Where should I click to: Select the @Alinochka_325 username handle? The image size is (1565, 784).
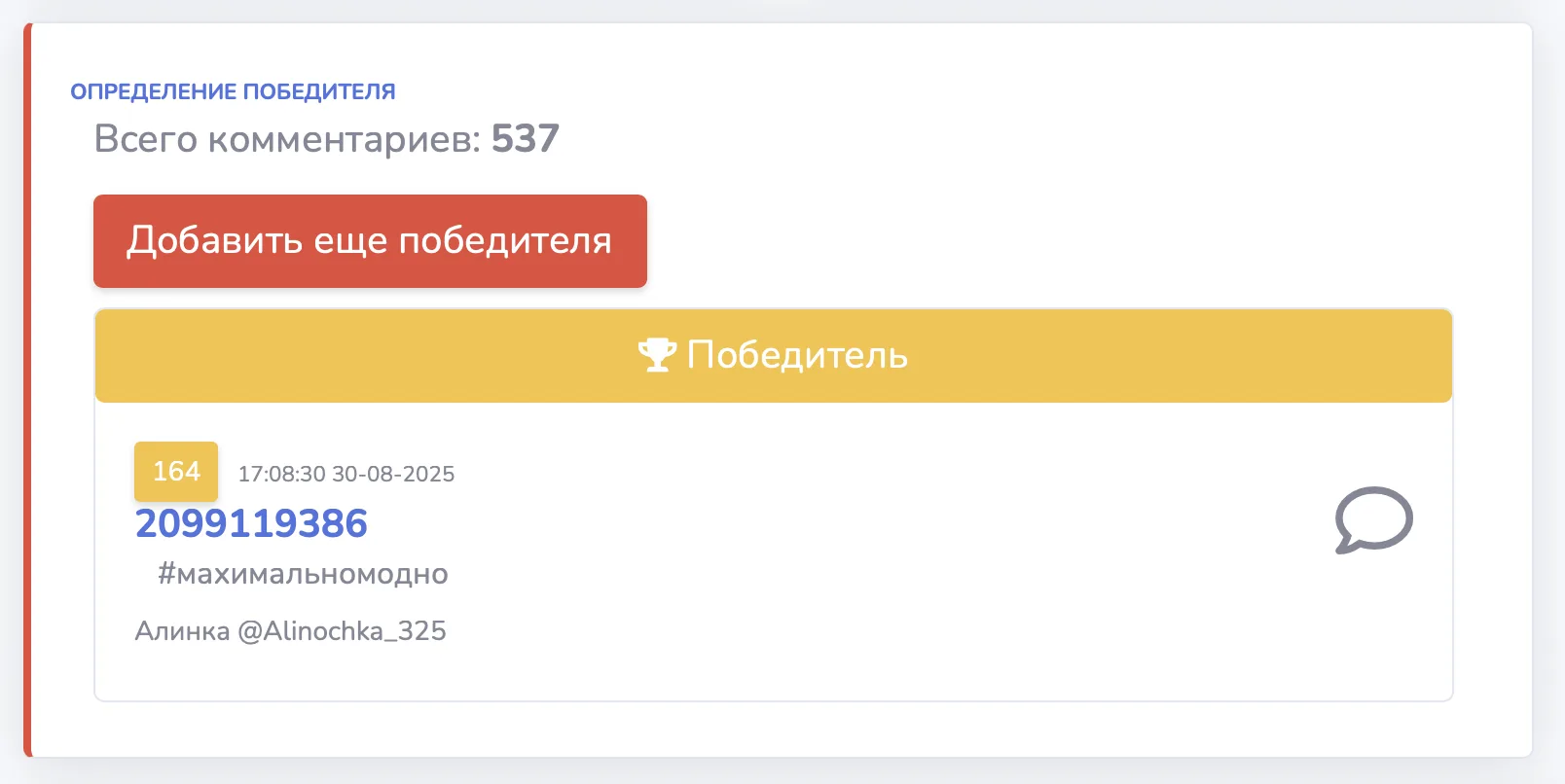342,631
